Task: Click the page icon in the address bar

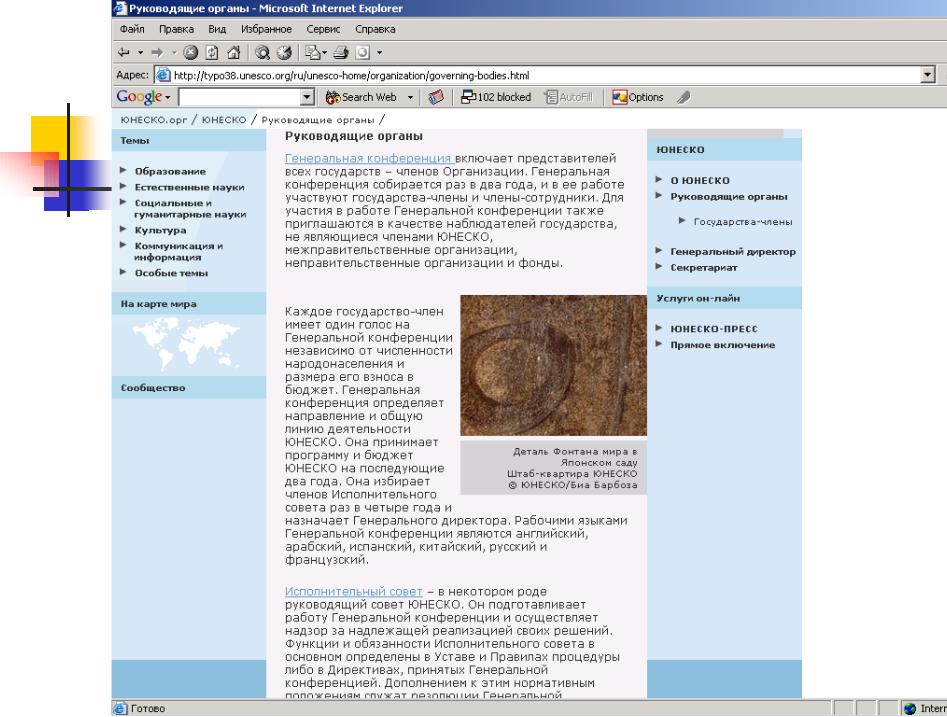Action: click(163, 75)
